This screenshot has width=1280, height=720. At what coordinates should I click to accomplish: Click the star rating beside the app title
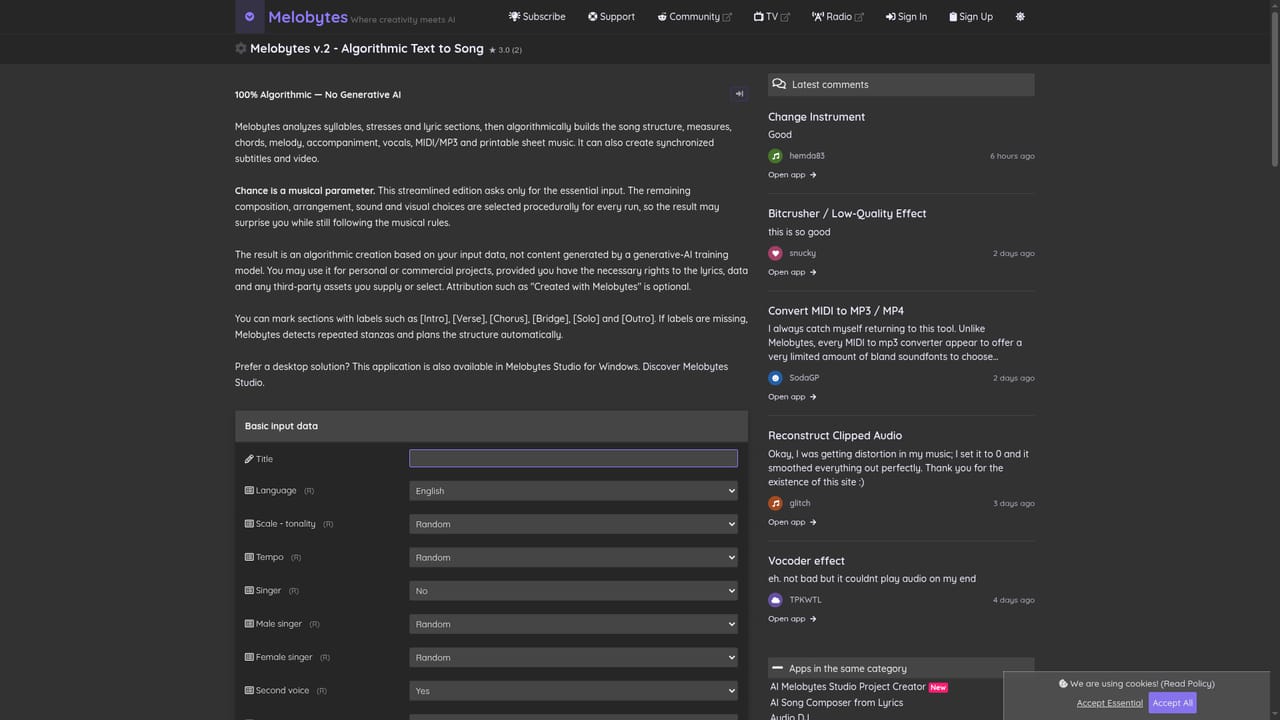click(x=505, y=49)
